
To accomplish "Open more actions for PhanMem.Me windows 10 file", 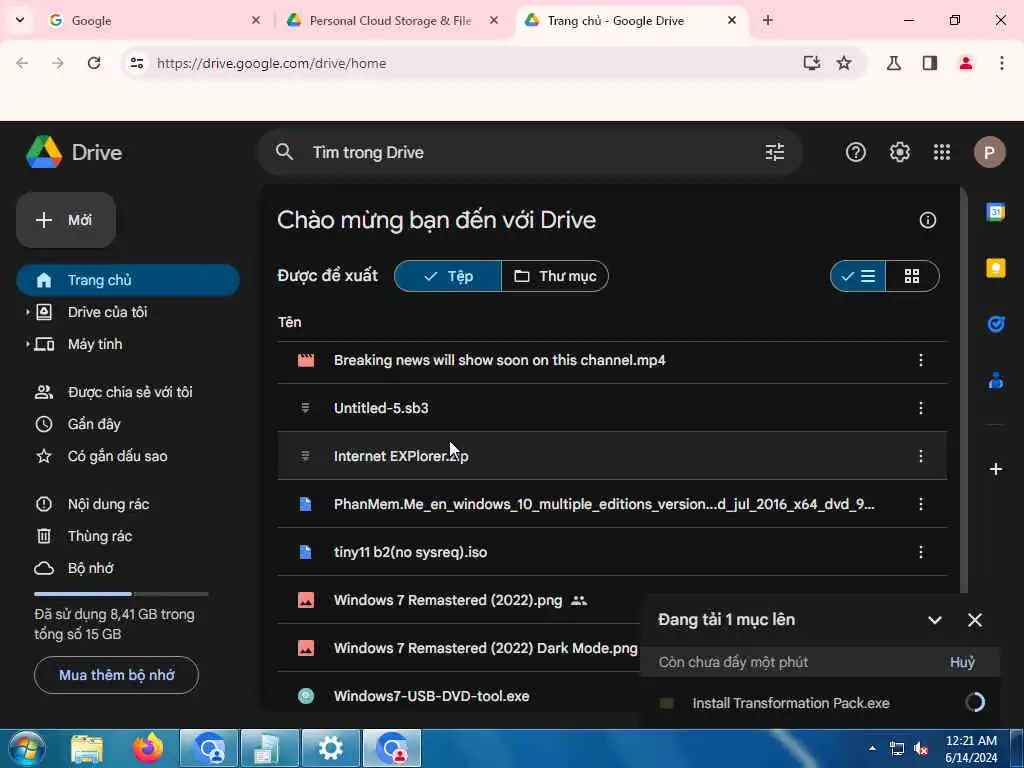I will [921, 504].
